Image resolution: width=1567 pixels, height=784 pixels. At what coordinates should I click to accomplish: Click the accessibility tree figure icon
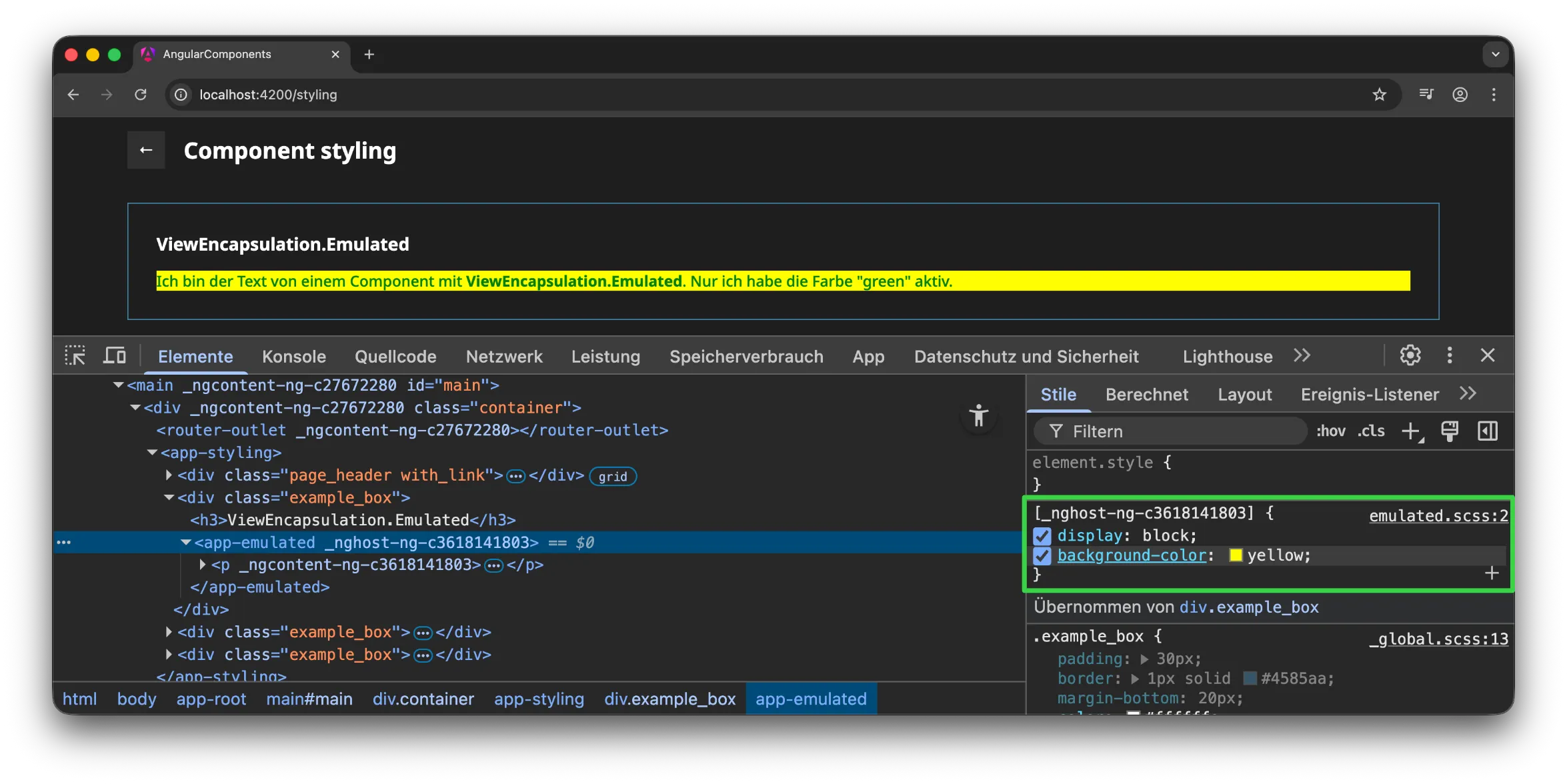pos(978,416)
